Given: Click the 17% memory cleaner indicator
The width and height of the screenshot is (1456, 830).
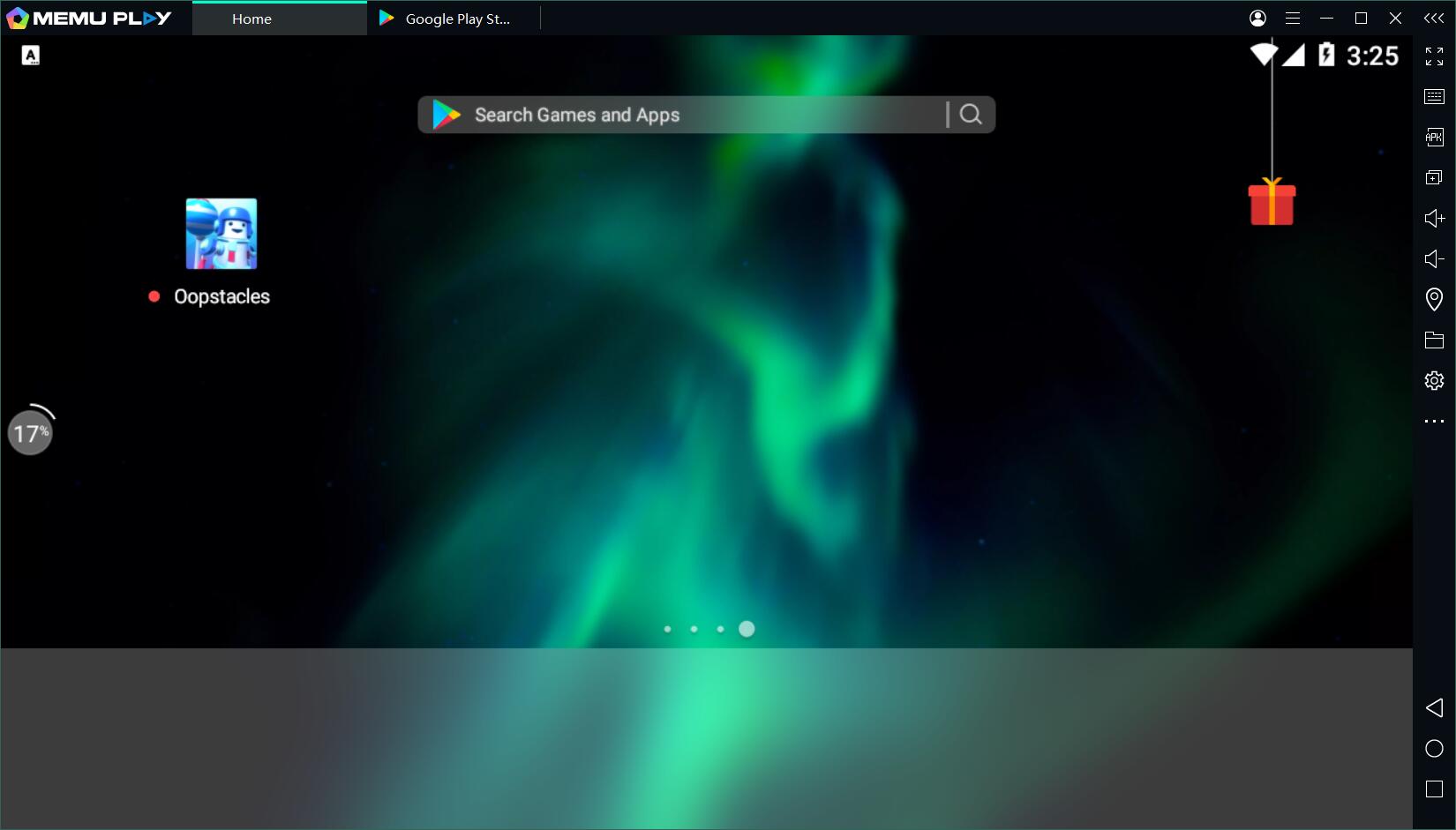Looking at the screenshot, I should point(31,433).
